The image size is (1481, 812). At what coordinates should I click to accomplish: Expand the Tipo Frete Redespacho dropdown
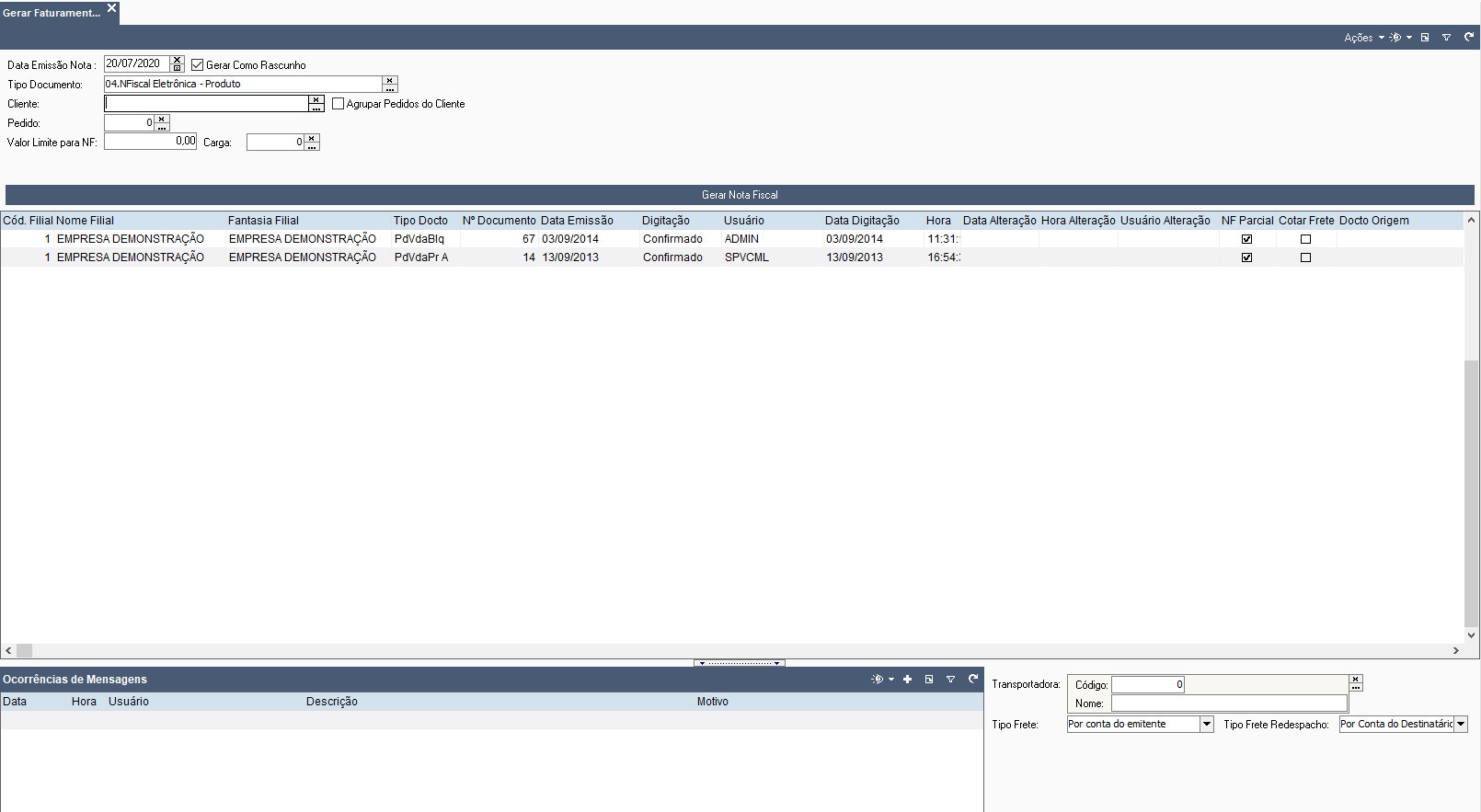click(1461, 725)
